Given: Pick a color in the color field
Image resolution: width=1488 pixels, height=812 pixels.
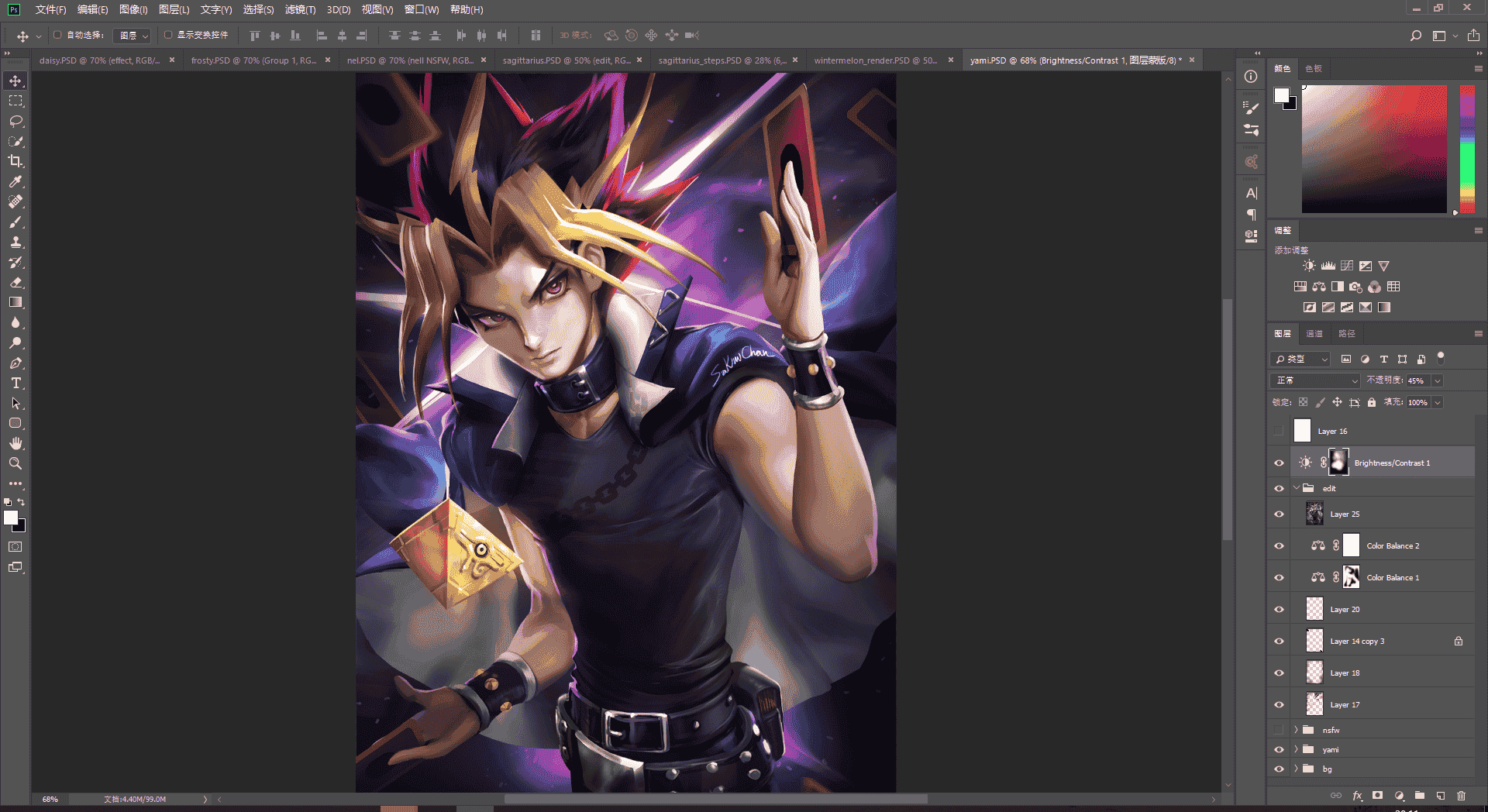Looking at the screenshot, I should pyautogui.click(x=1374, y=149).
